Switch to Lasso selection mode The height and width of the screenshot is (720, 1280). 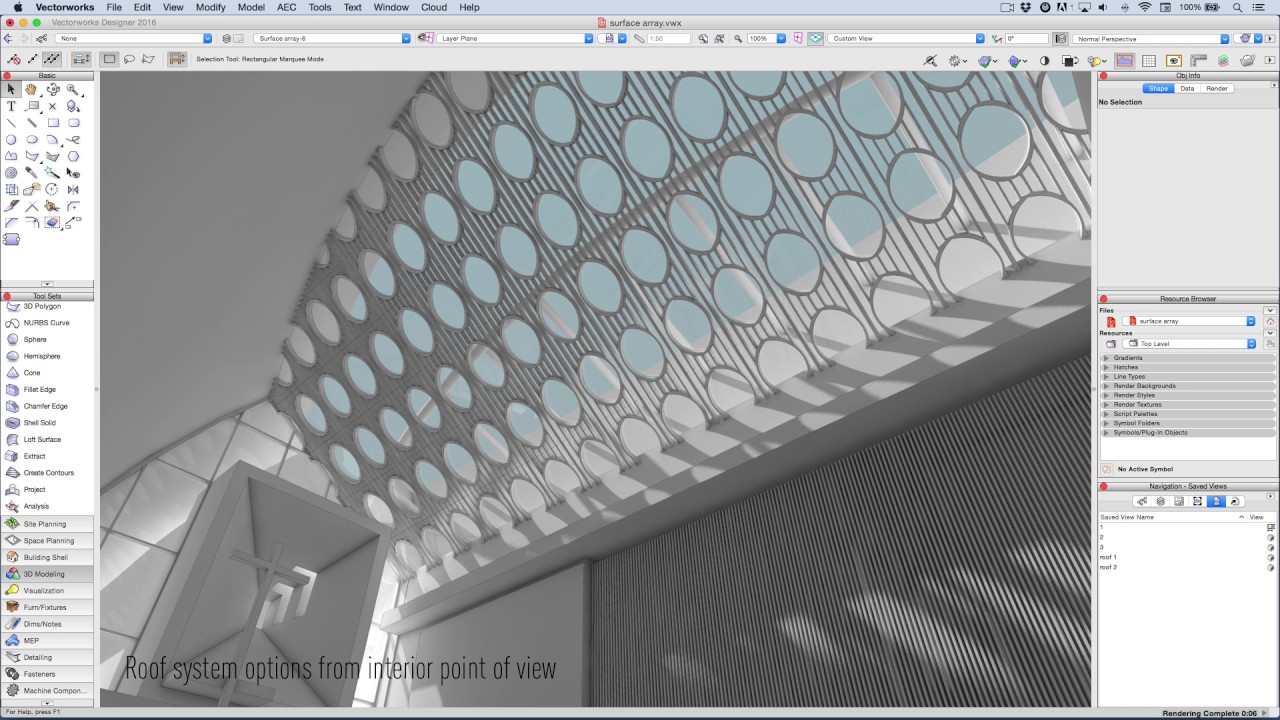[129, 59]
